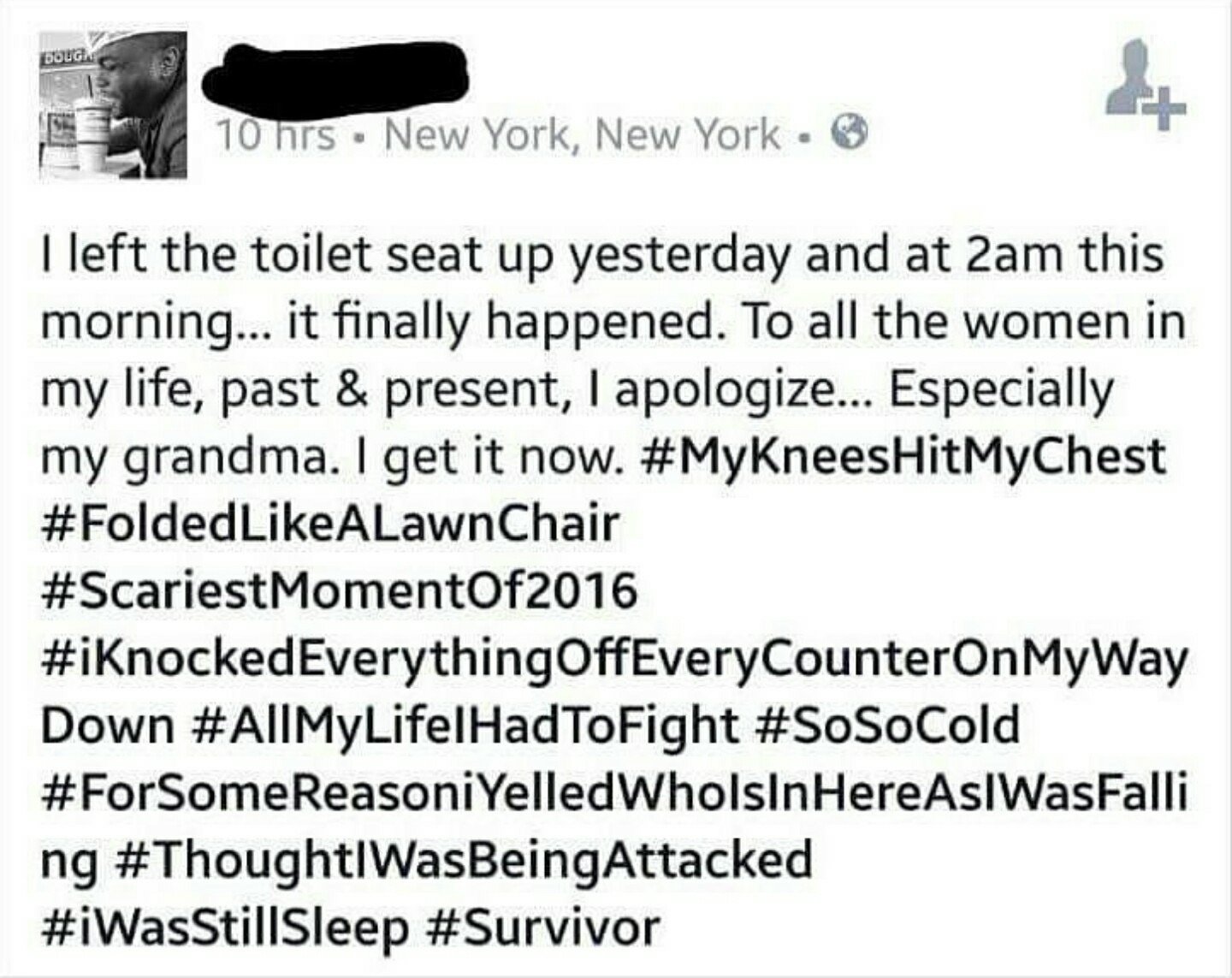Open the #ScariestMomentOf2016 hashtag

pyautogui.click(x=339, y=590)
